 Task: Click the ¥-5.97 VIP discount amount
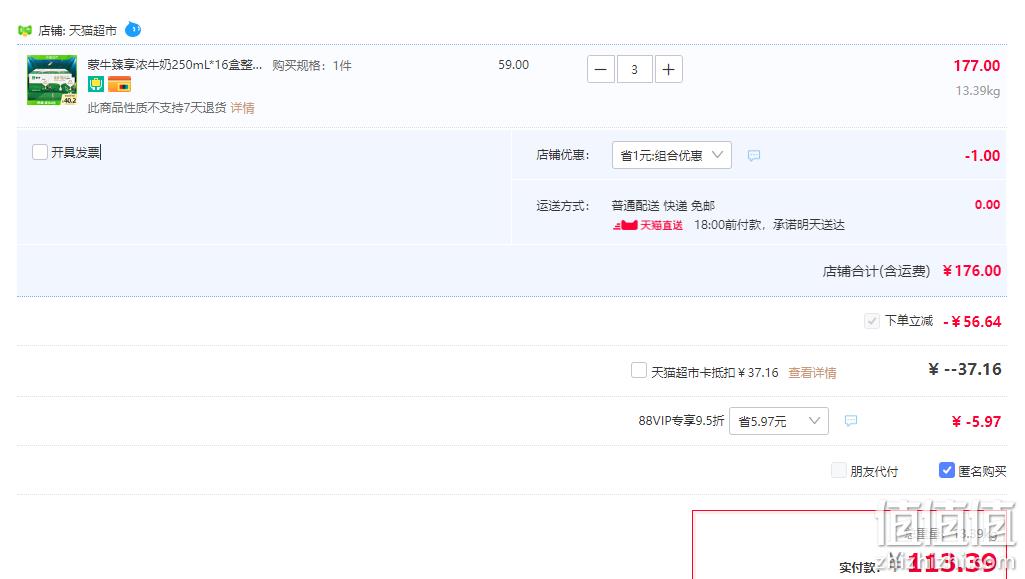tap(976, 422)
